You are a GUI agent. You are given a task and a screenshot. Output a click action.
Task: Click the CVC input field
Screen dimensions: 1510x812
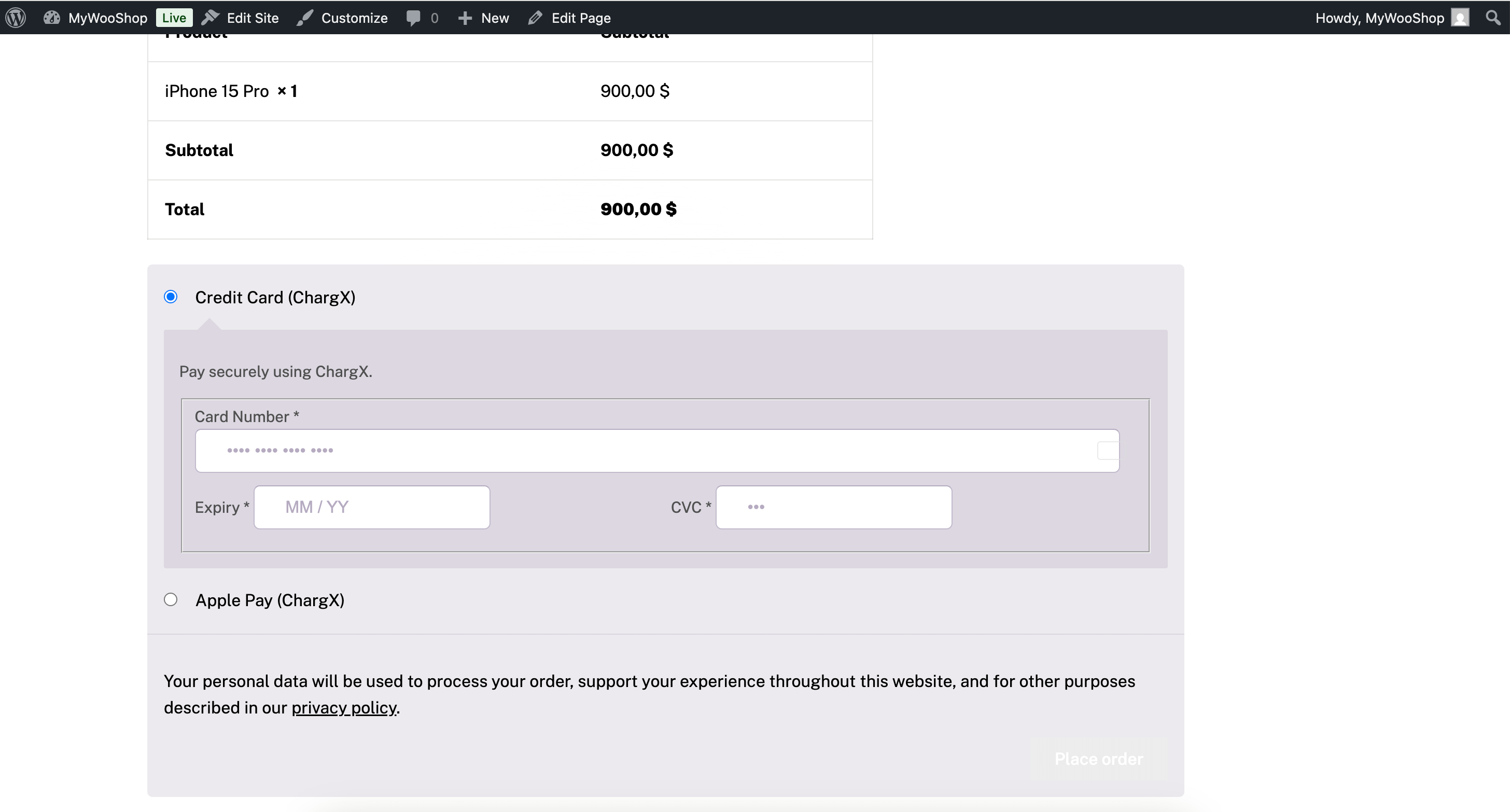point(833,507)
